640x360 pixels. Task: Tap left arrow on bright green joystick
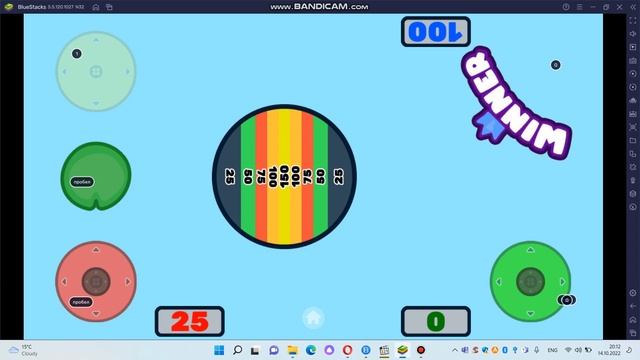498,282
